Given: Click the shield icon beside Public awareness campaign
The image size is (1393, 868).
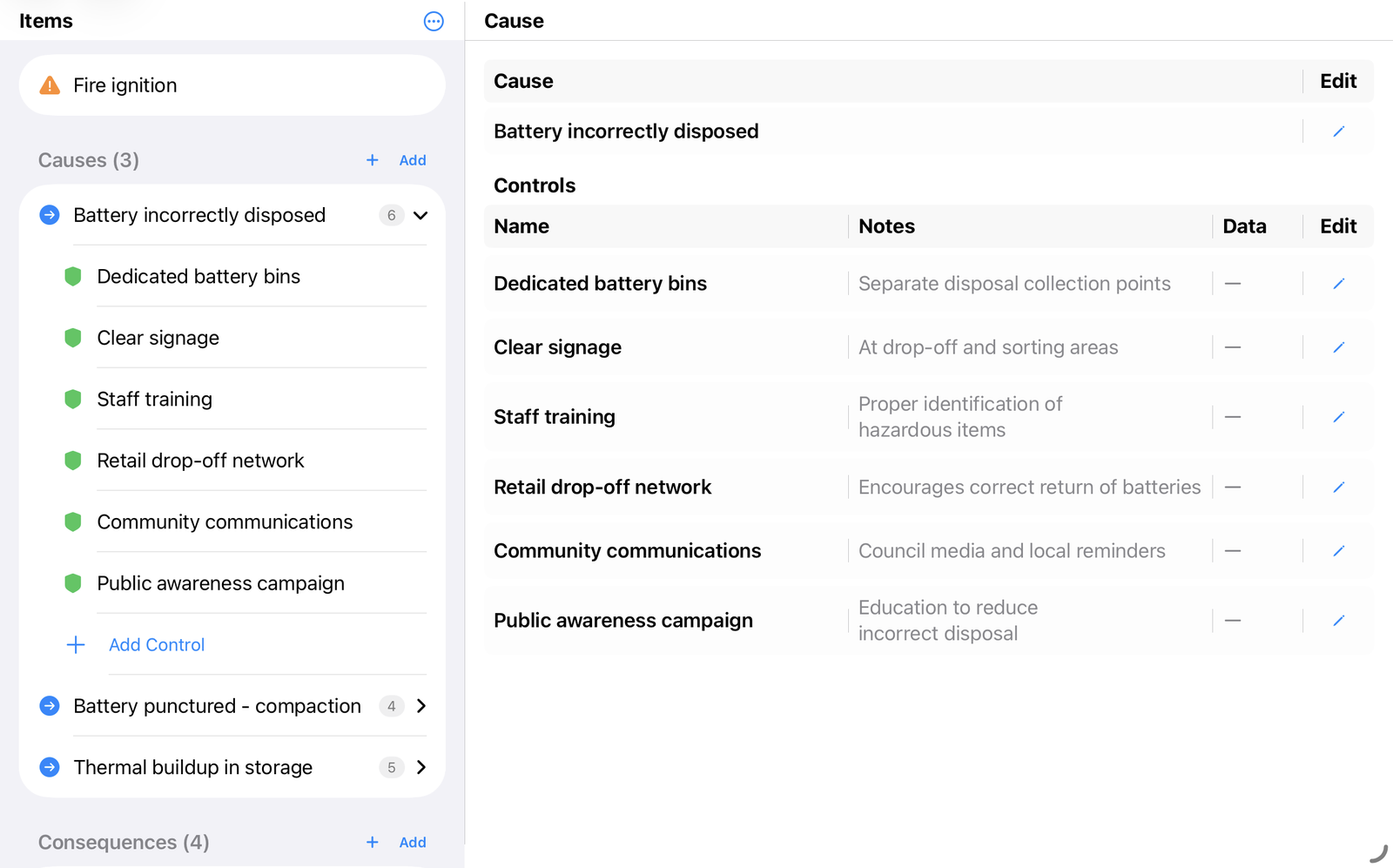Looking at the screenshot, I should pyautogui.click(x=73, y=583).
